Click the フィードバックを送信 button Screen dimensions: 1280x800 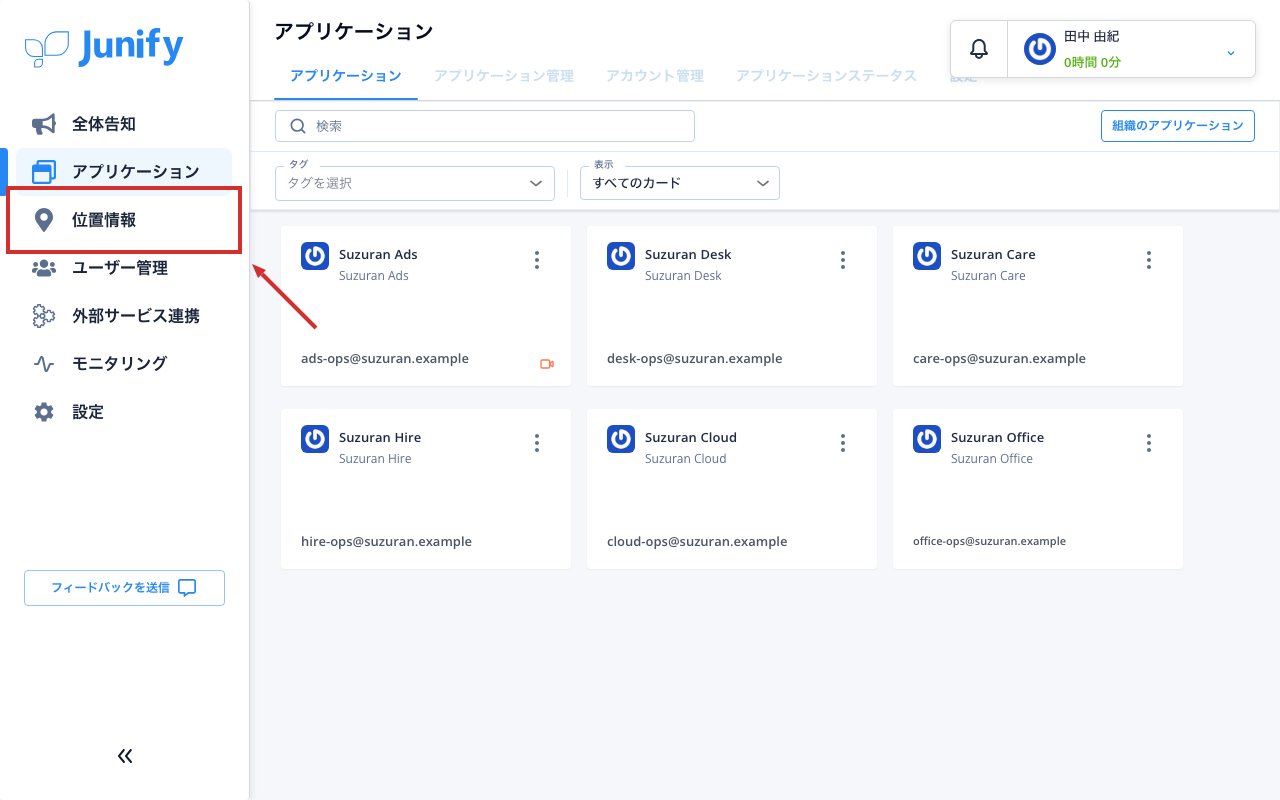pyautogui.click(x=125, y=588)
